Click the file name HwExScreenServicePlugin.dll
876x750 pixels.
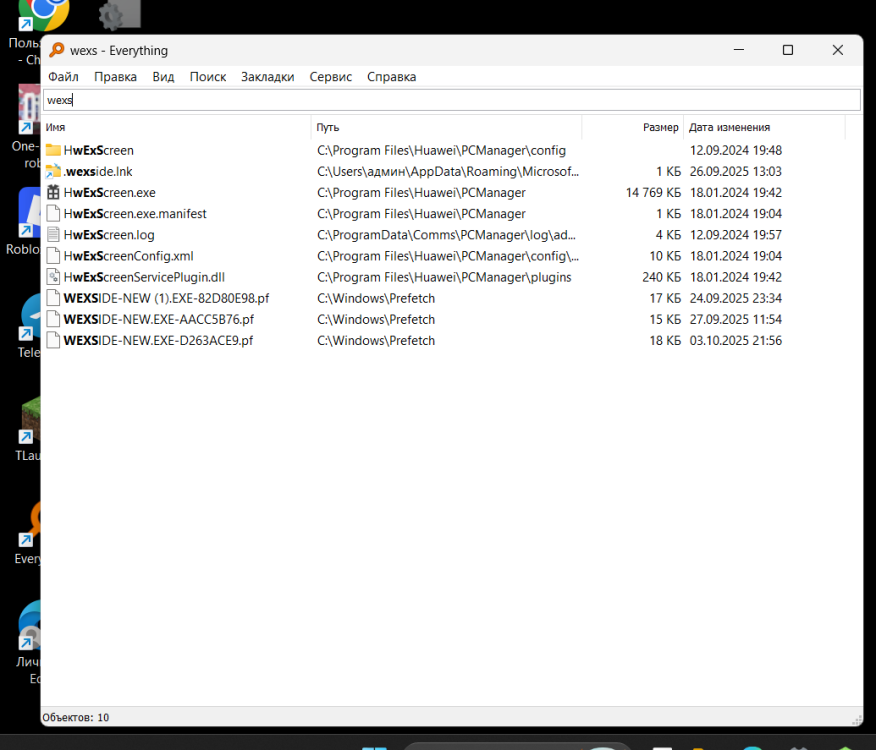[144, 277]
